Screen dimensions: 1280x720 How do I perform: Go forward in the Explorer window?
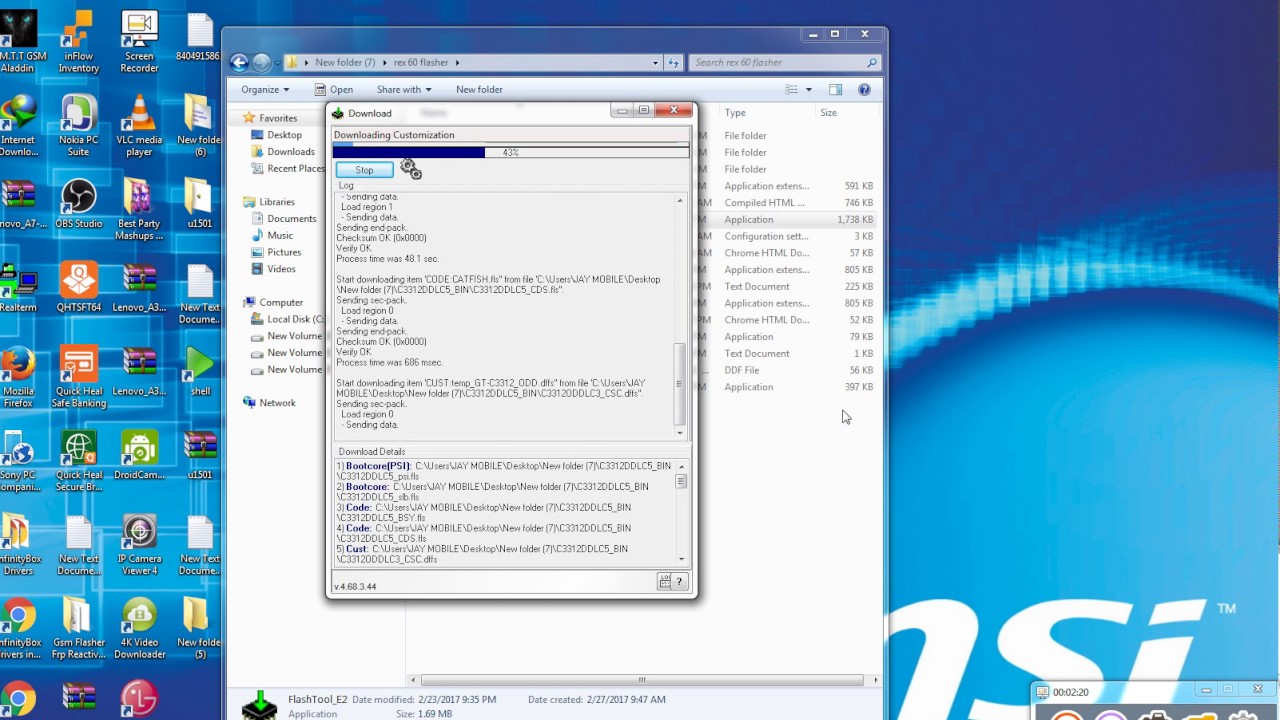(261, 62)
